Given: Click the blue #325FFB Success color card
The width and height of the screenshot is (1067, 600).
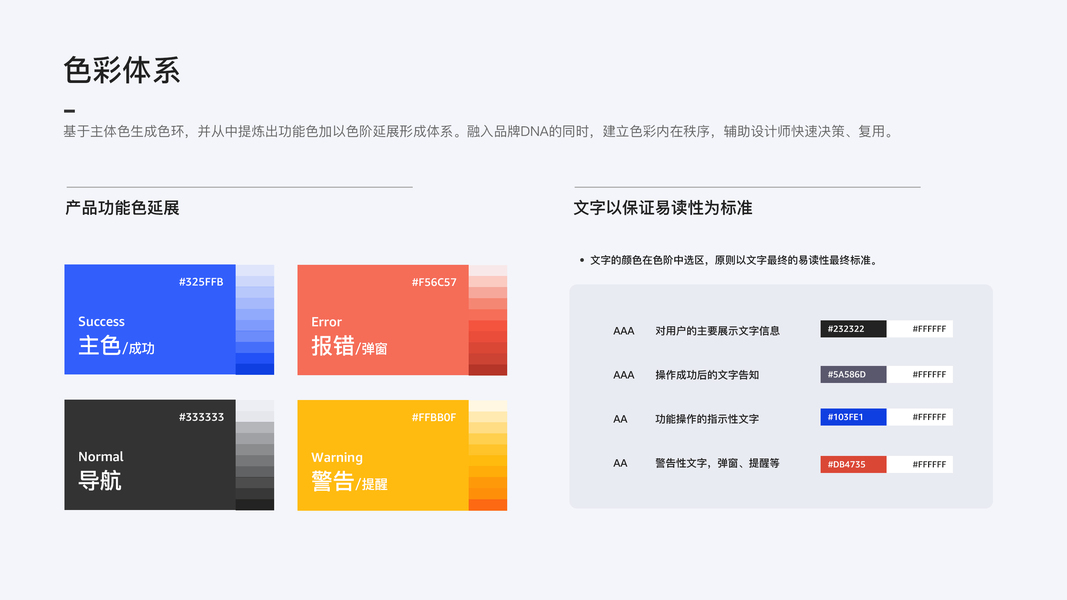Looking at the screenshot, I should pyautogui.click(x=150, y=320).
